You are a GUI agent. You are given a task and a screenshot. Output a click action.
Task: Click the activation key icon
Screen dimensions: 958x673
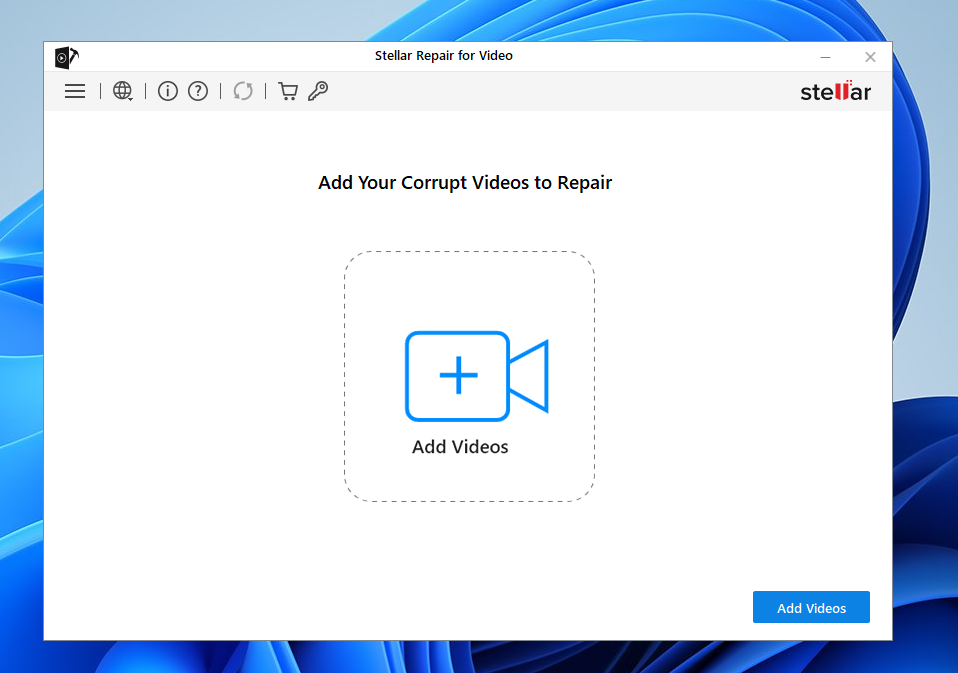318,91
